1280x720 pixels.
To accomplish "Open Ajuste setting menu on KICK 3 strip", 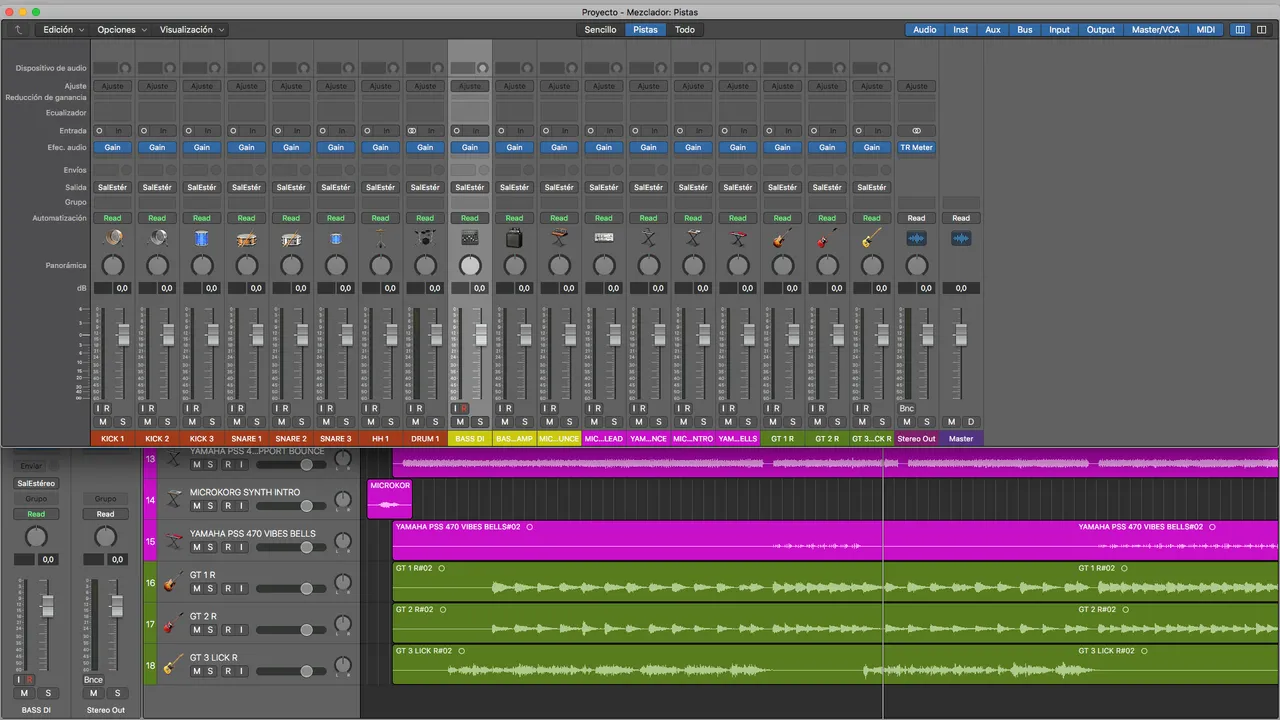I will pos(202,86).
